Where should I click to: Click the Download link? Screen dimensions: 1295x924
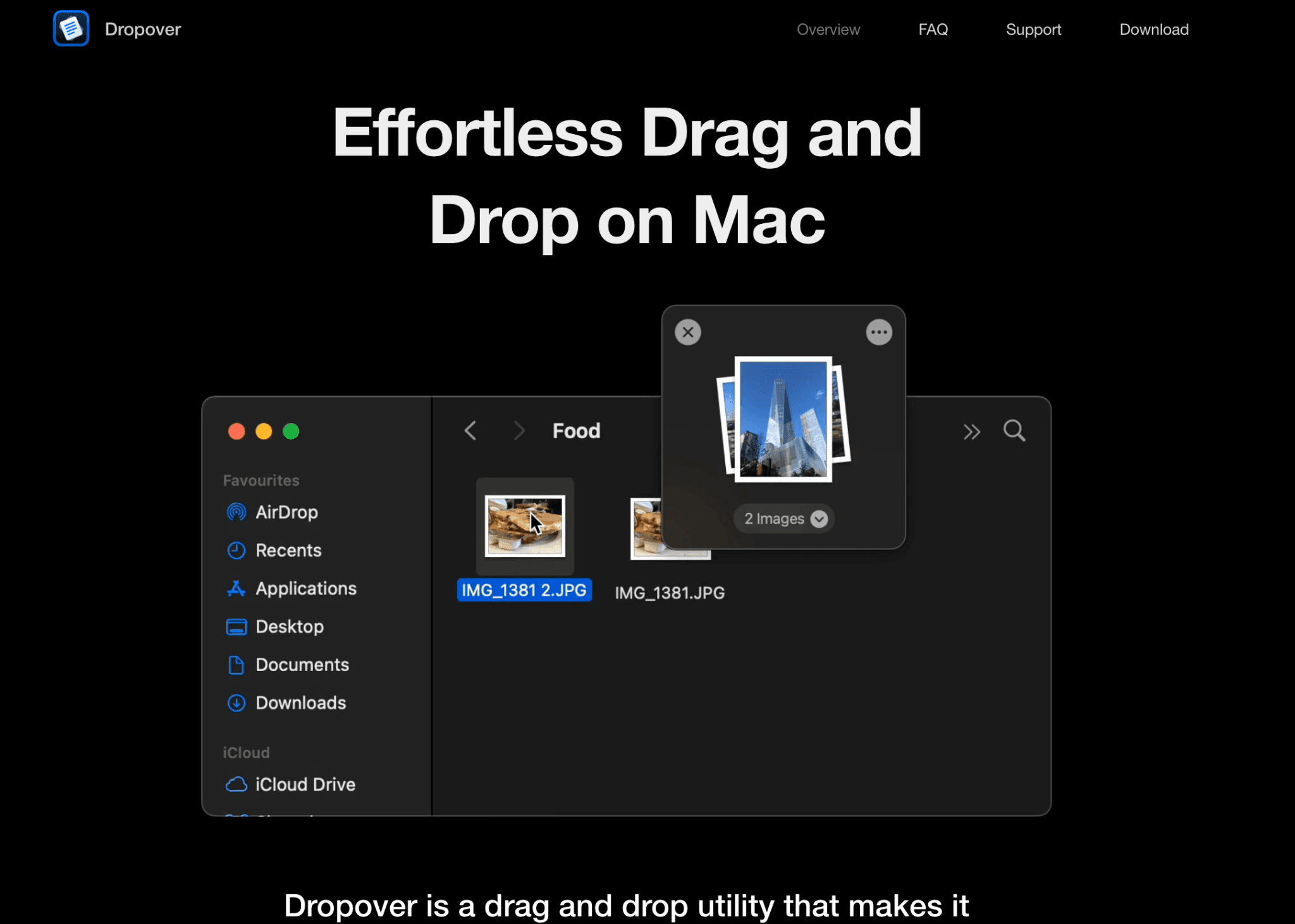pos(1153,29)
